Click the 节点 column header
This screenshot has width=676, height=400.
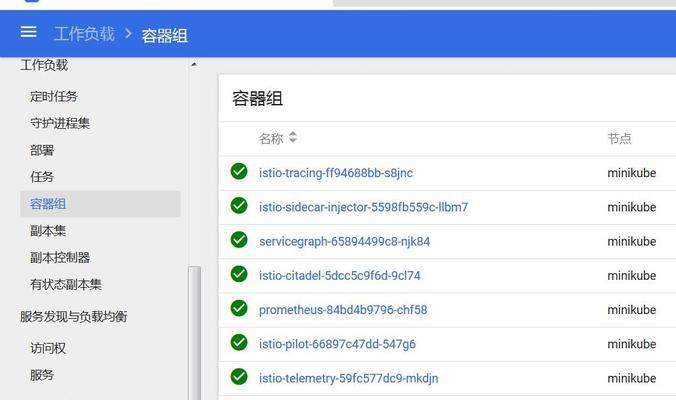coord(620,138)
